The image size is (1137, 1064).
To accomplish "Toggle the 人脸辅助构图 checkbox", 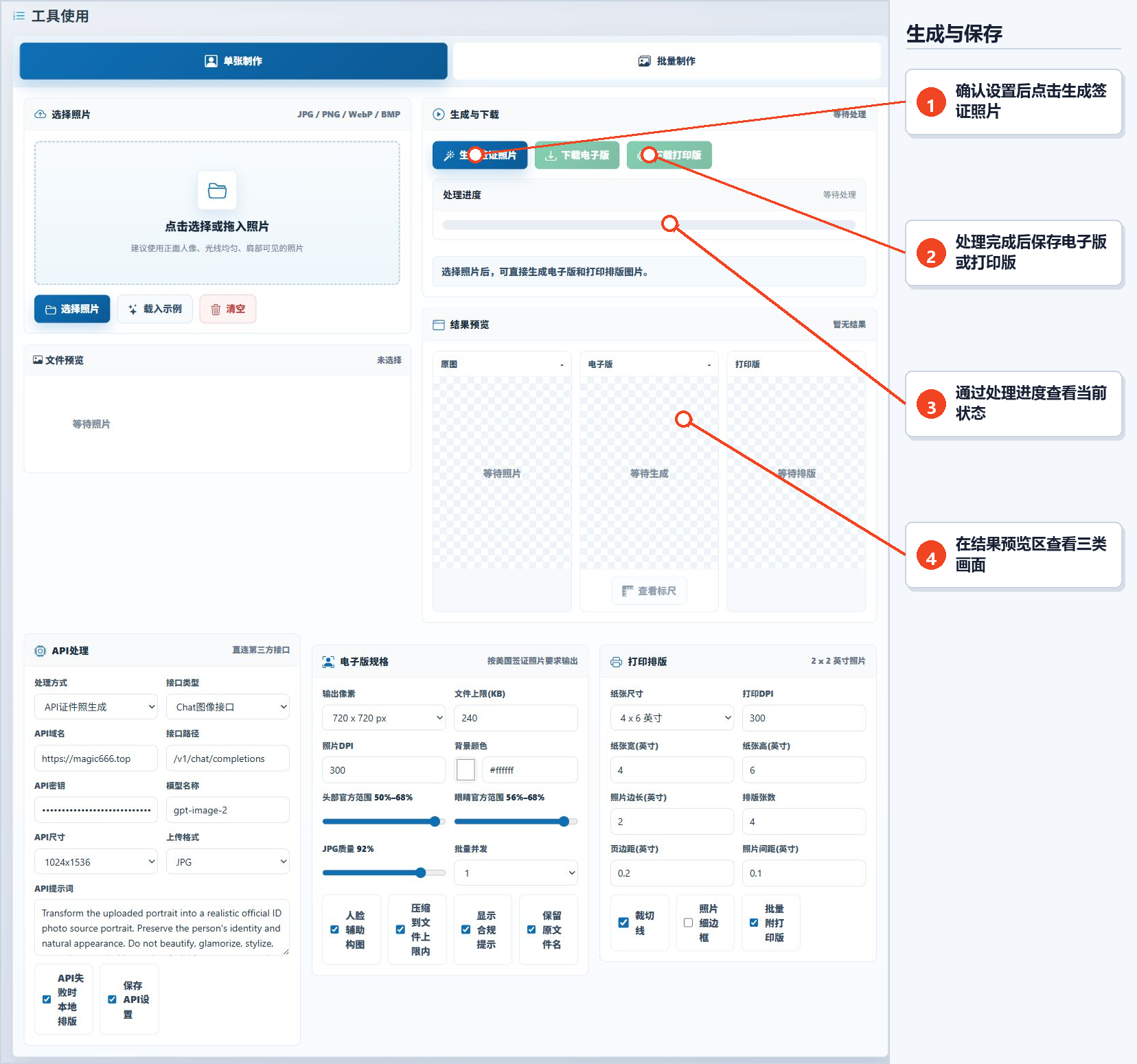I will 334,929.
